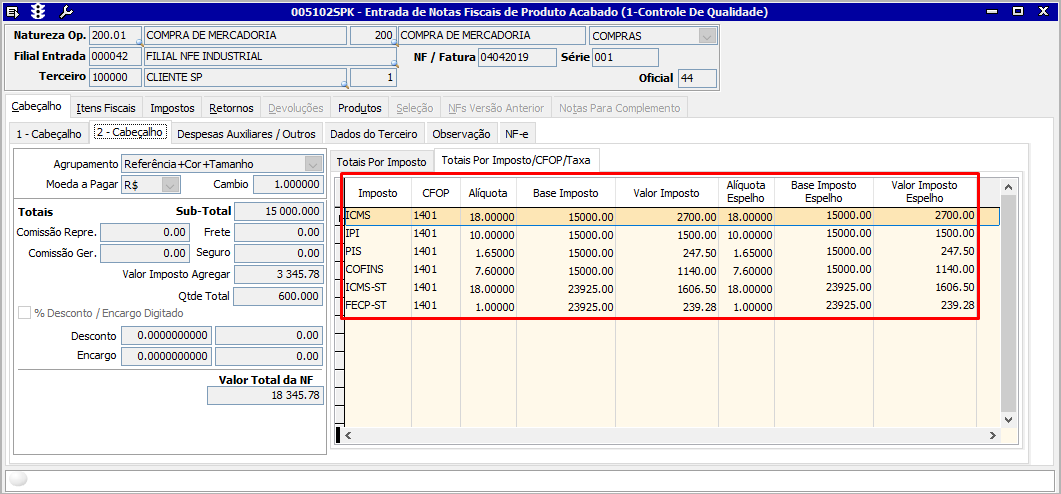Click the grid vertical scrollbar track
Image resolution: width=1061 pixels, height=494 pixels.
pos(1009,302)
